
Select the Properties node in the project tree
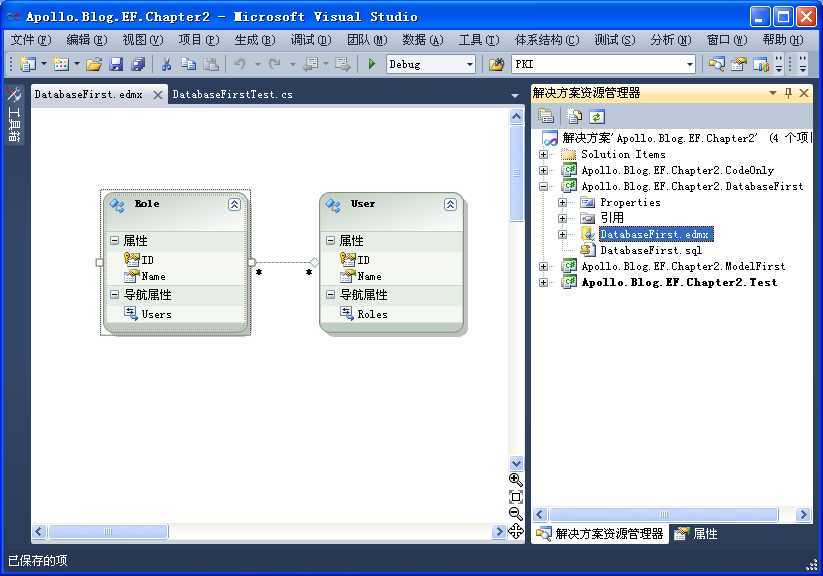pos(630,202)
